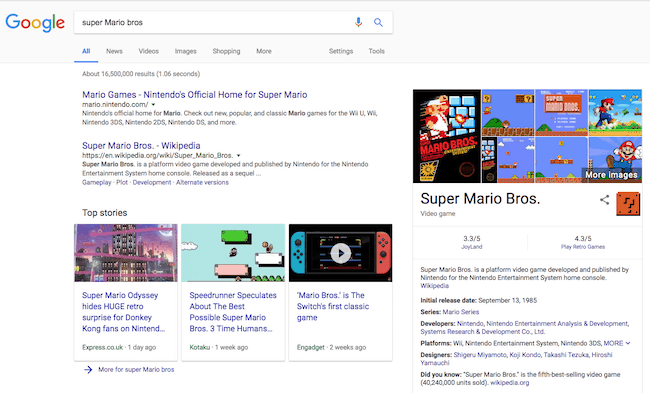The height and width of the screenshot is (393, 650).
Task: Open Mario Games - Nintendo's Official Home result
Action: click(x=194, y=95)
